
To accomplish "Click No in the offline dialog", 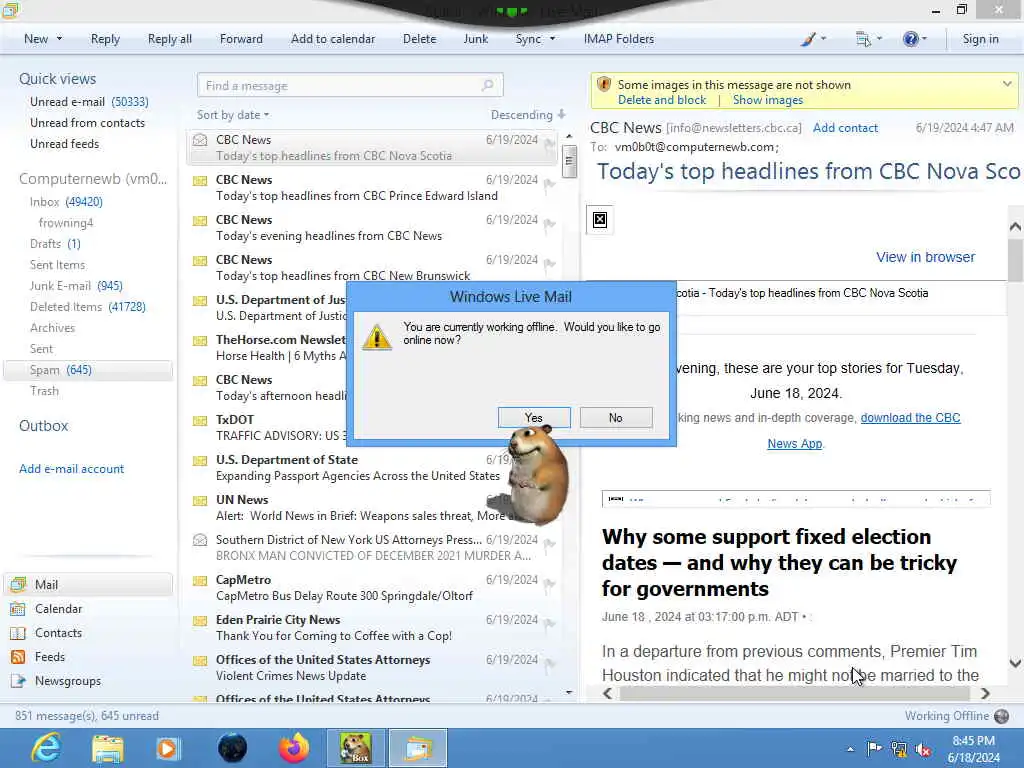I will 616,417.
